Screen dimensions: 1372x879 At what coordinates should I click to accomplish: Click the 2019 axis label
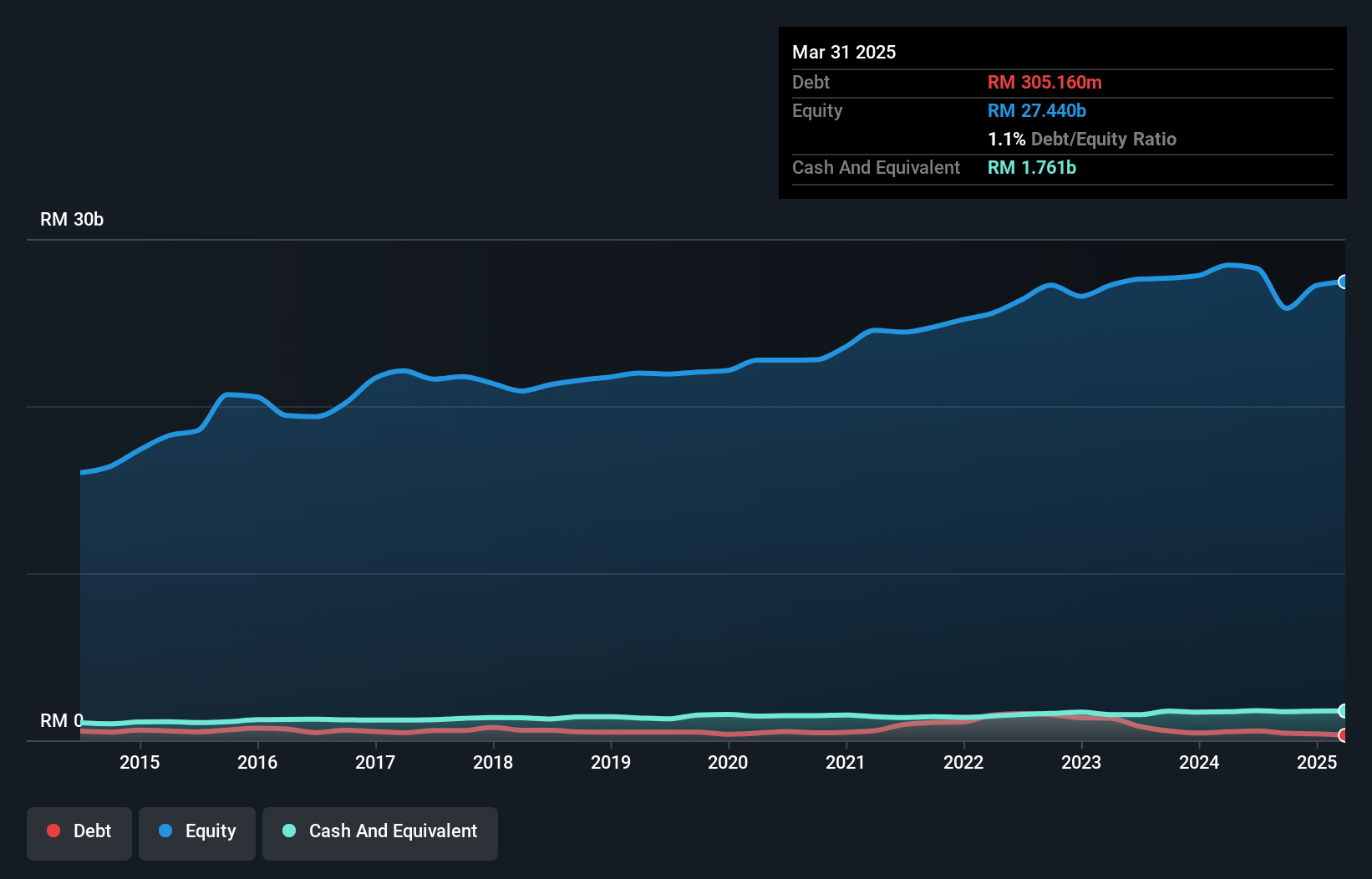click(x=611, y=762)
